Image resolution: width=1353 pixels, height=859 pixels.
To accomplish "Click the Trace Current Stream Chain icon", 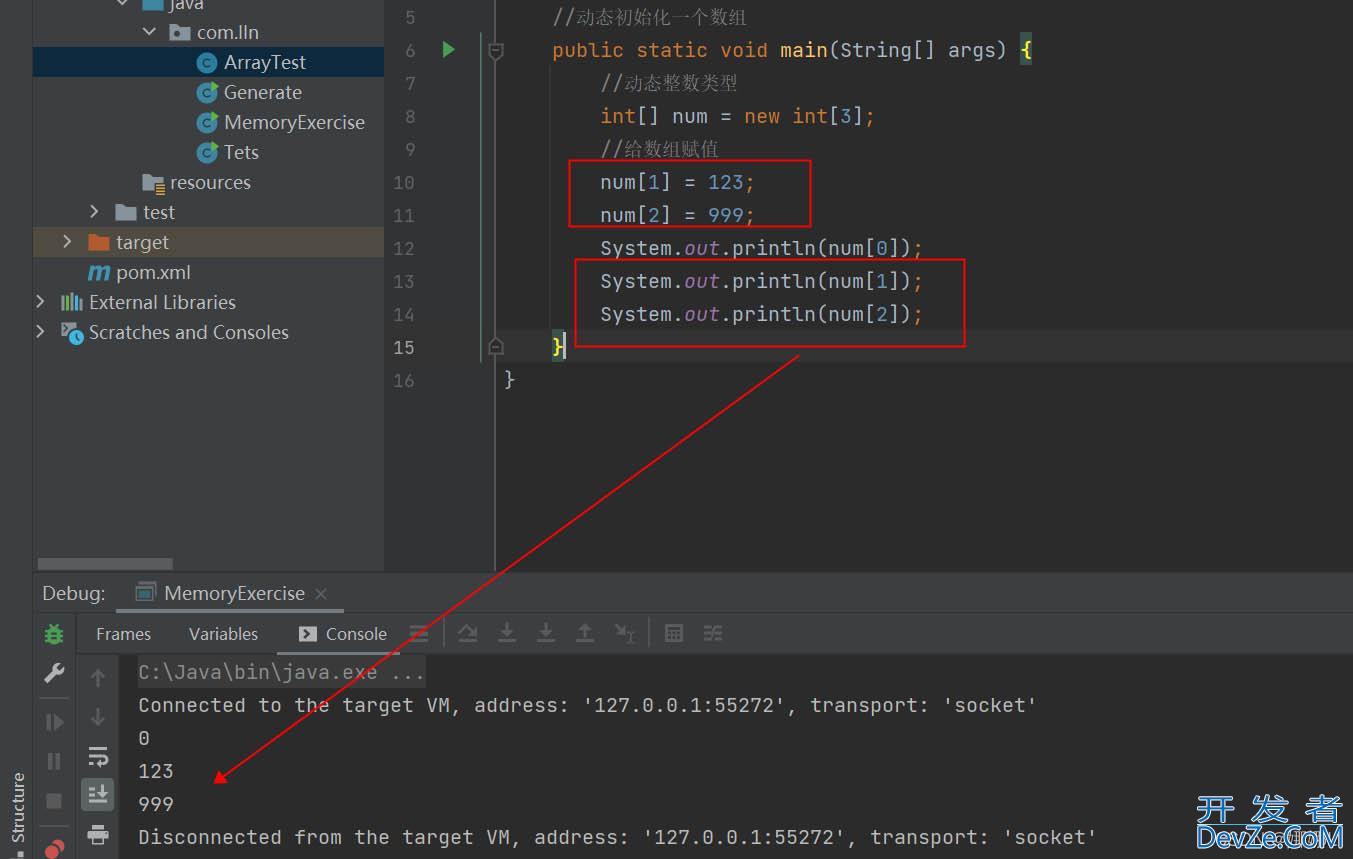I will click(x=713, y=633).
